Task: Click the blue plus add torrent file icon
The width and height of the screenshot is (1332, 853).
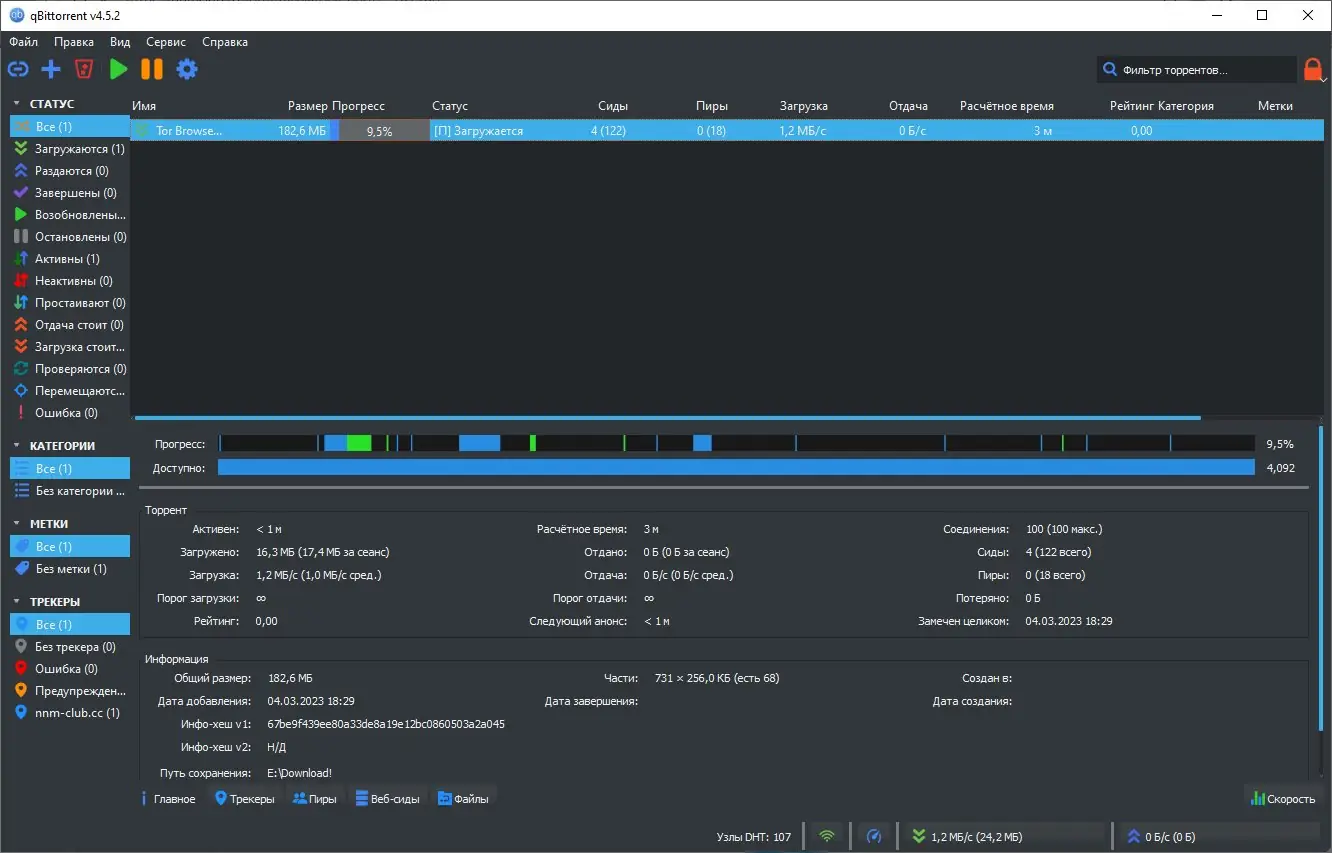Action: click(x=51, y=69)
